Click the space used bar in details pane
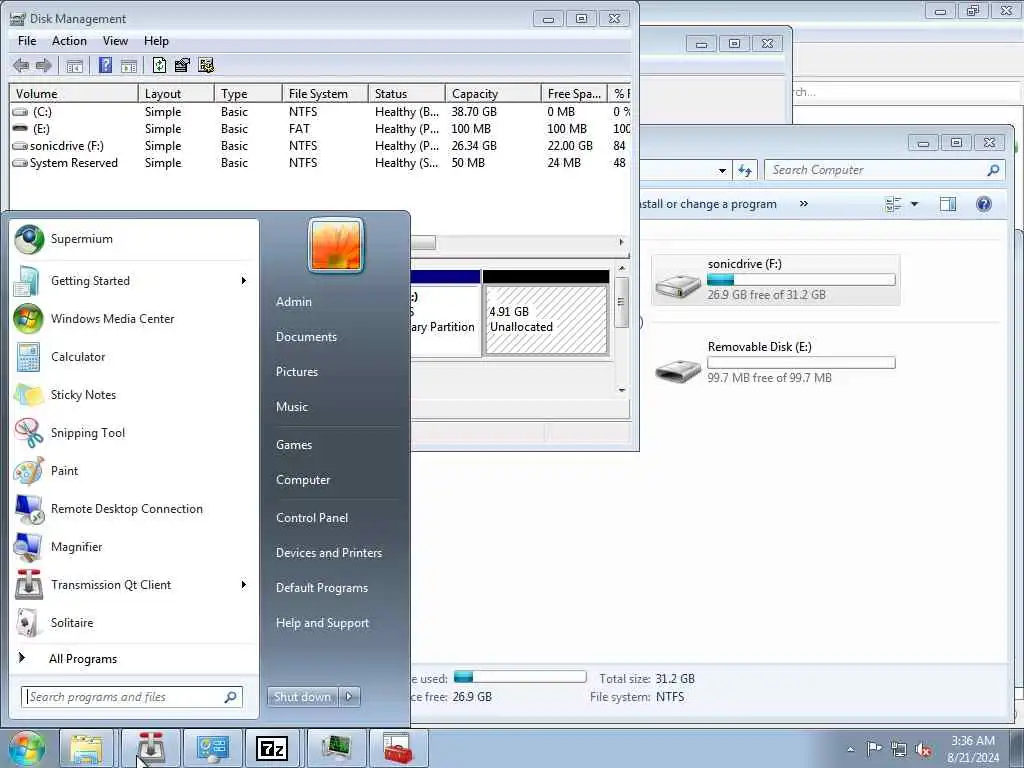The width and height of the screenshot is (1024, 768). [520, 677]
